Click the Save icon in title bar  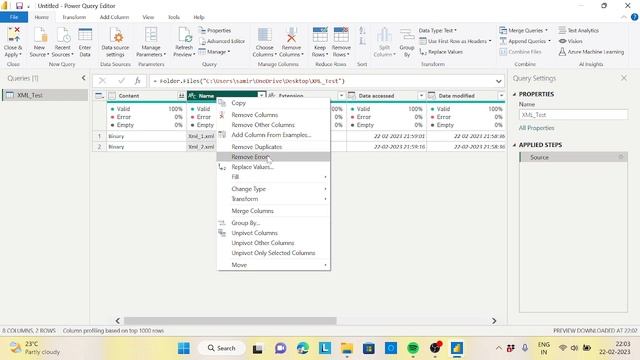coord(19,6)
